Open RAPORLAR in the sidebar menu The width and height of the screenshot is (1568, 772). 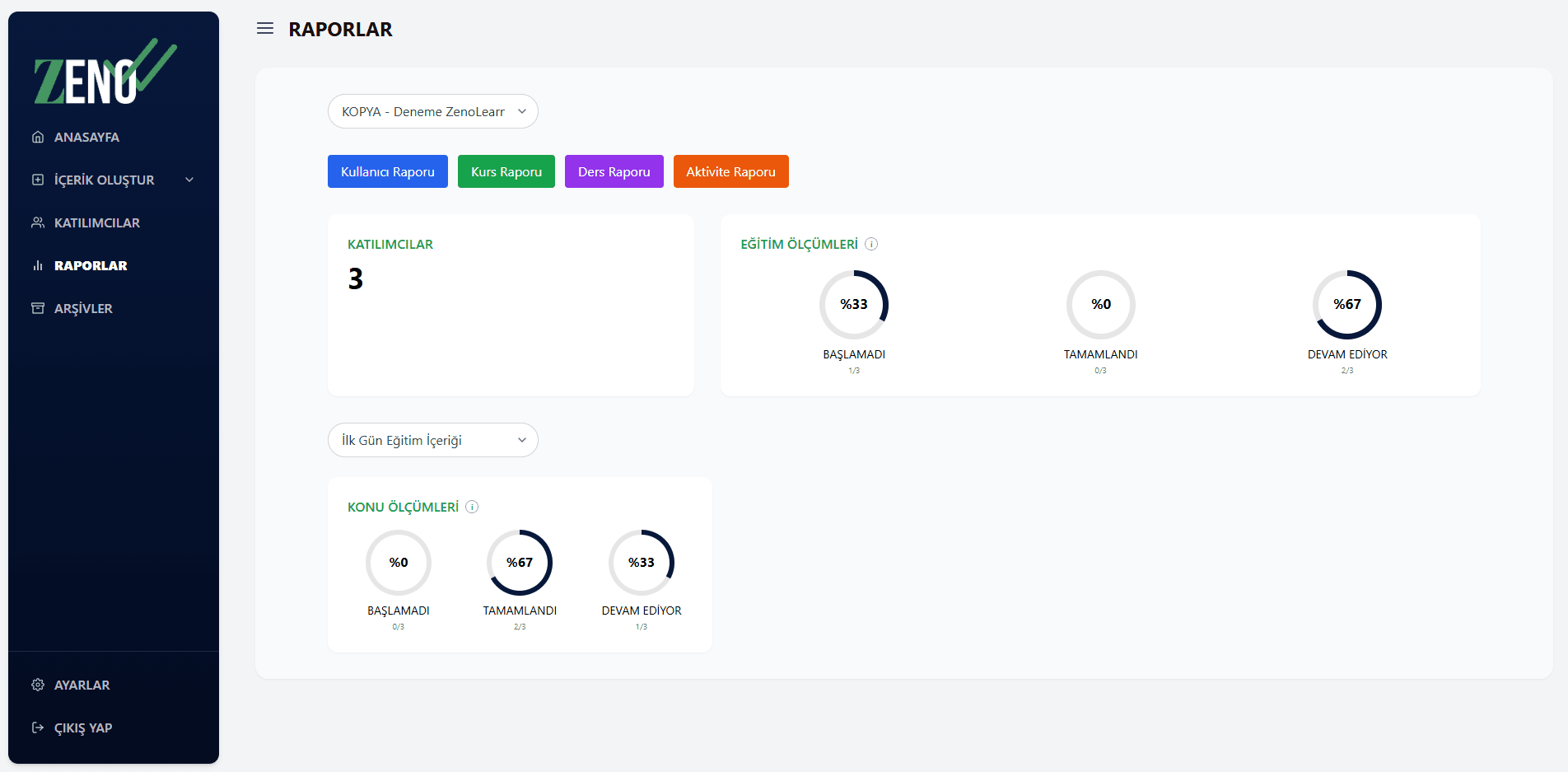(91, 265)
